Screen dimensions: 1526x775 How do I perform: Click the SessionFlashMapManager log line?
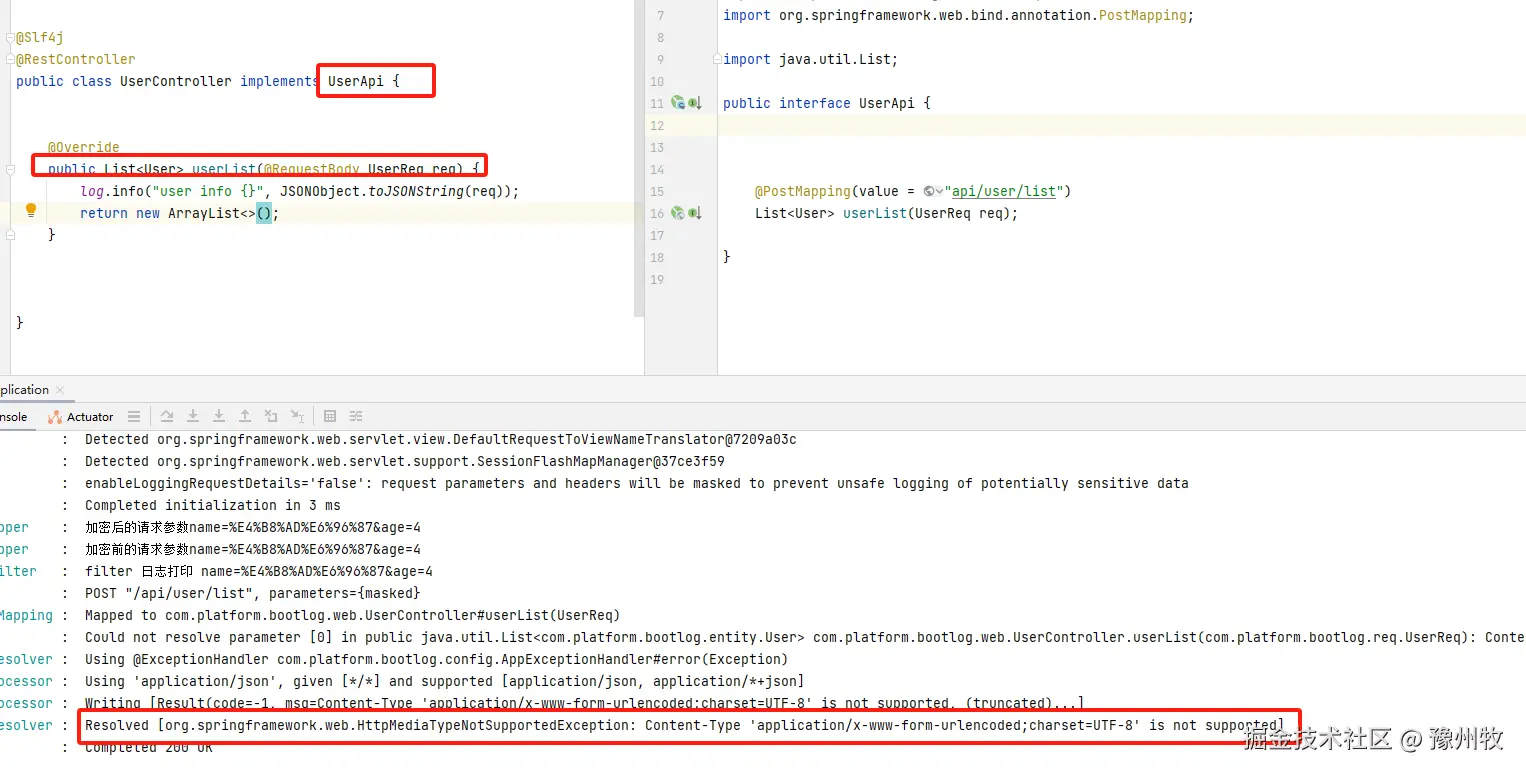(405, 461)
